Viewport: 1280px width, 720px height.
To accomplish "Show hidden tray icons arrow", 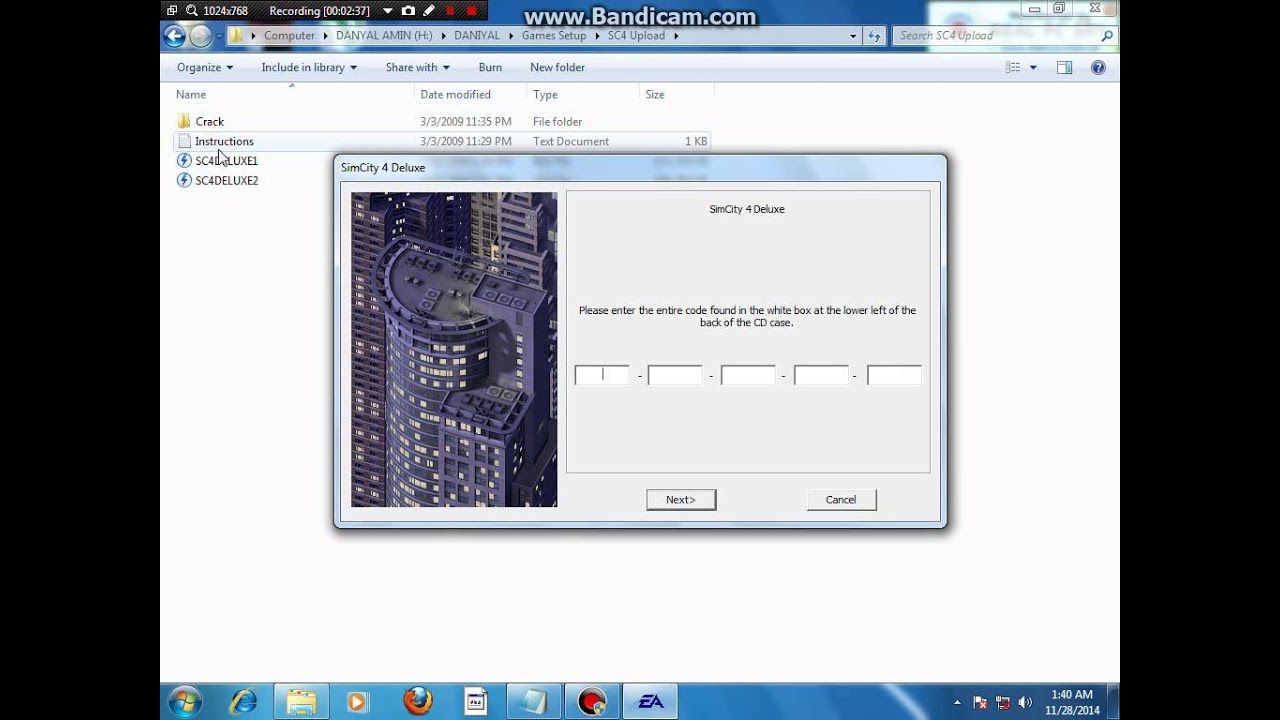I will pos(957,702).
